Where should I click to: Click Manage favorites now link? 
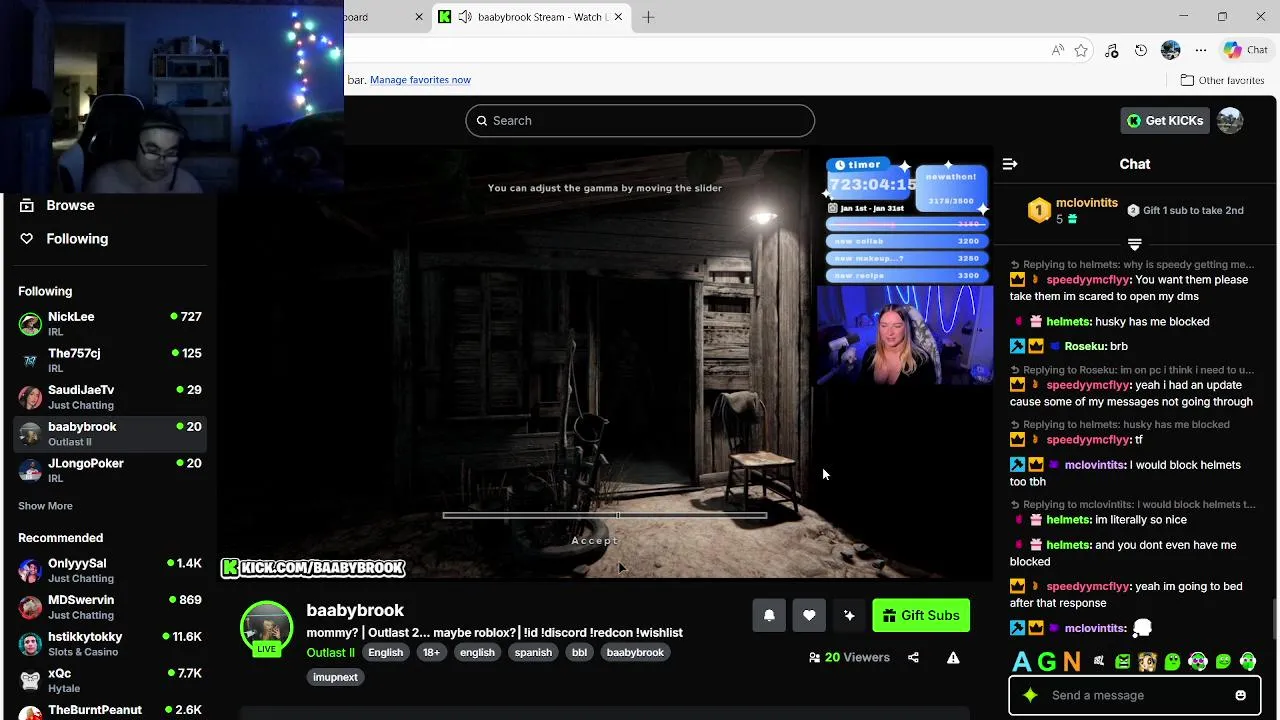[x=420, y=80]
